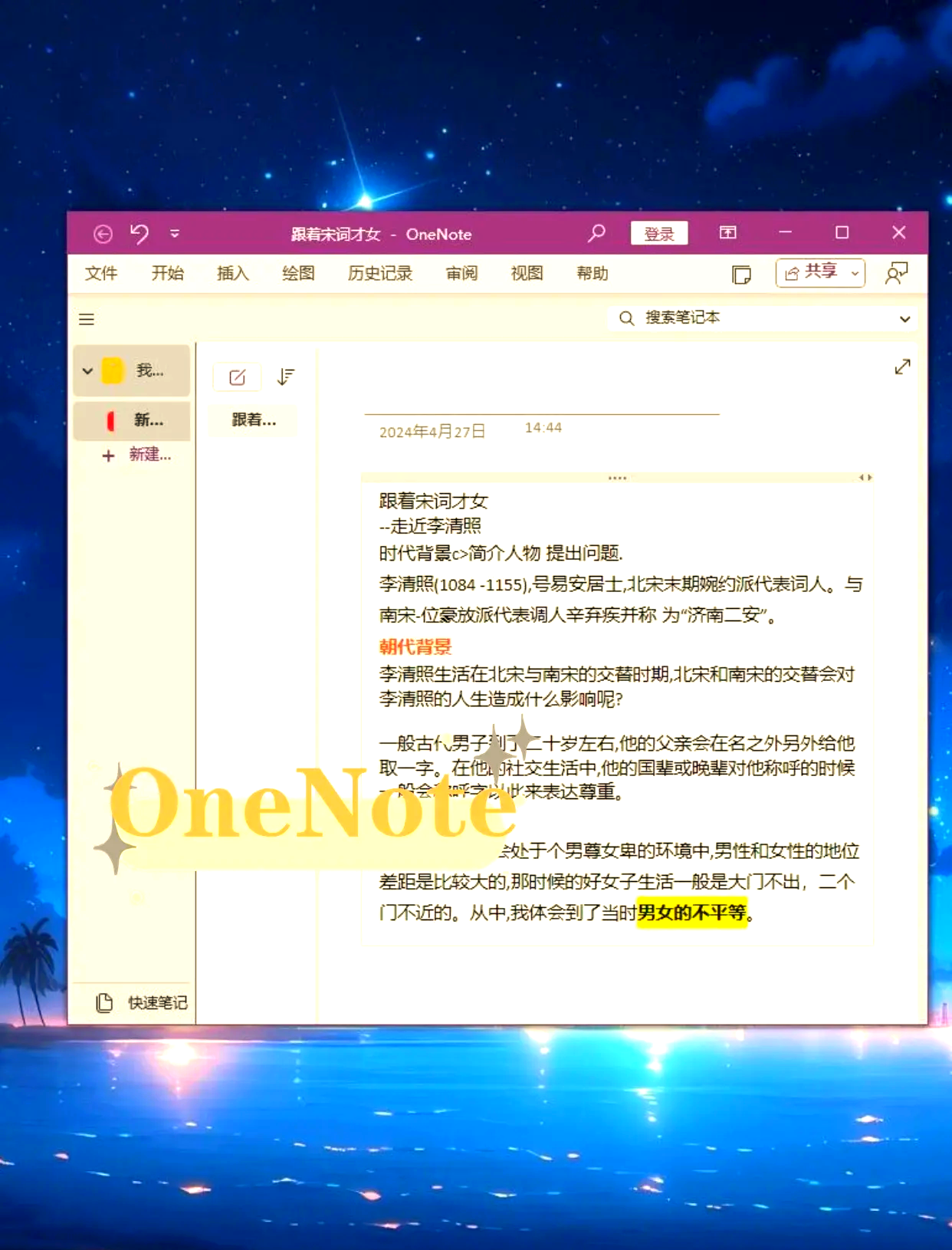This screenshot has height=1250, width=952.
Task: Collapse the 我... notebook chevron
Action: (87, 371)
